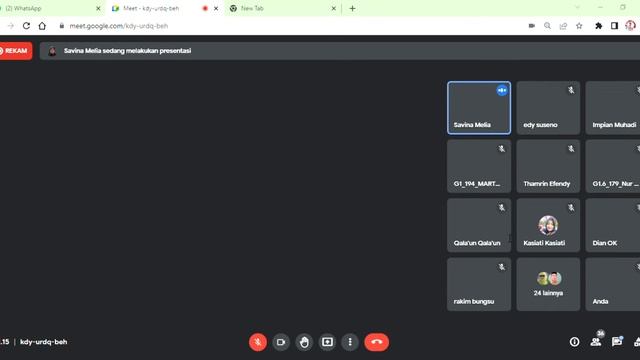
Task: Go forward with browser arrow
Action: (x=11, y=26)
